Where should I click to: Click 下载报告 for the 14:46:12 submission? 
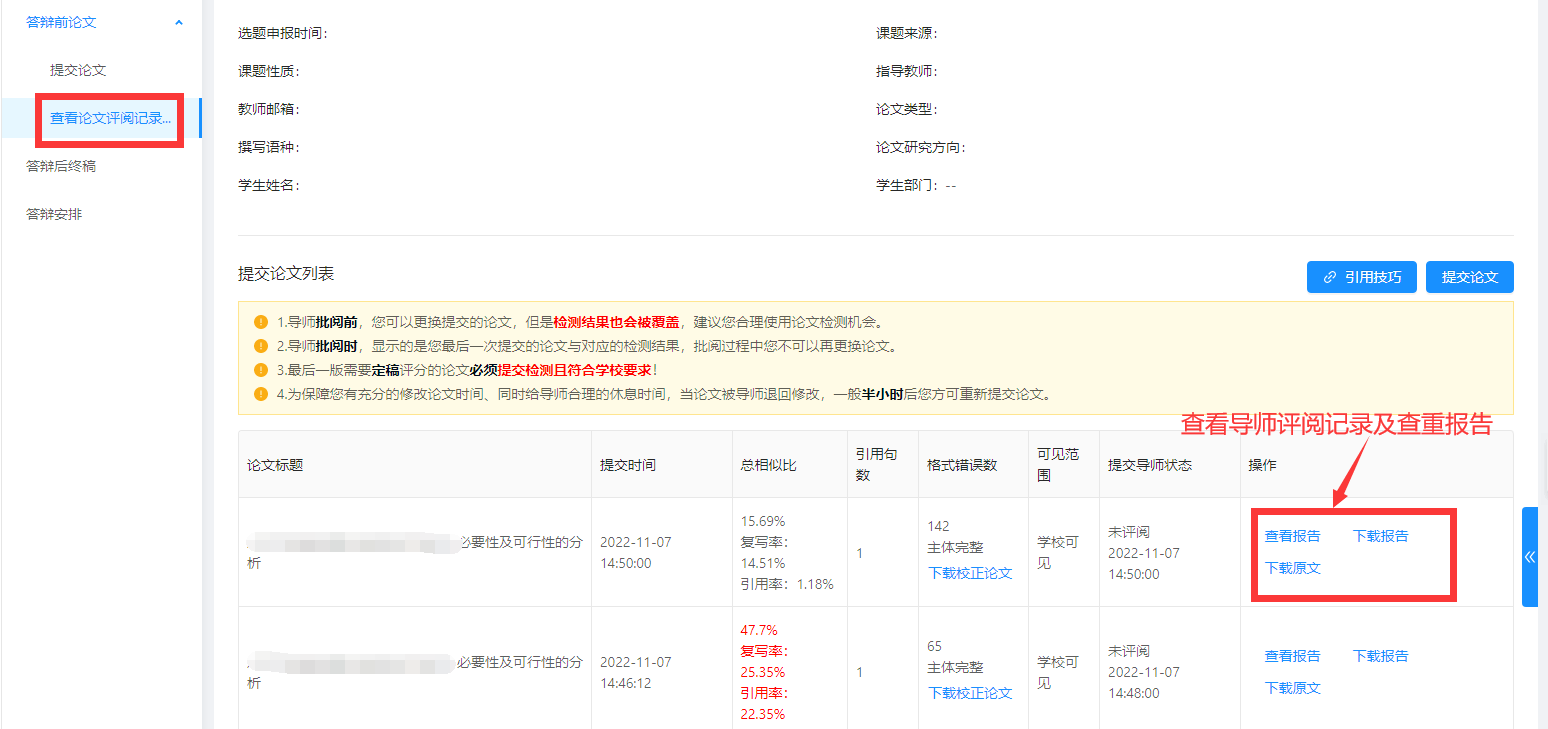[1380, 656]
